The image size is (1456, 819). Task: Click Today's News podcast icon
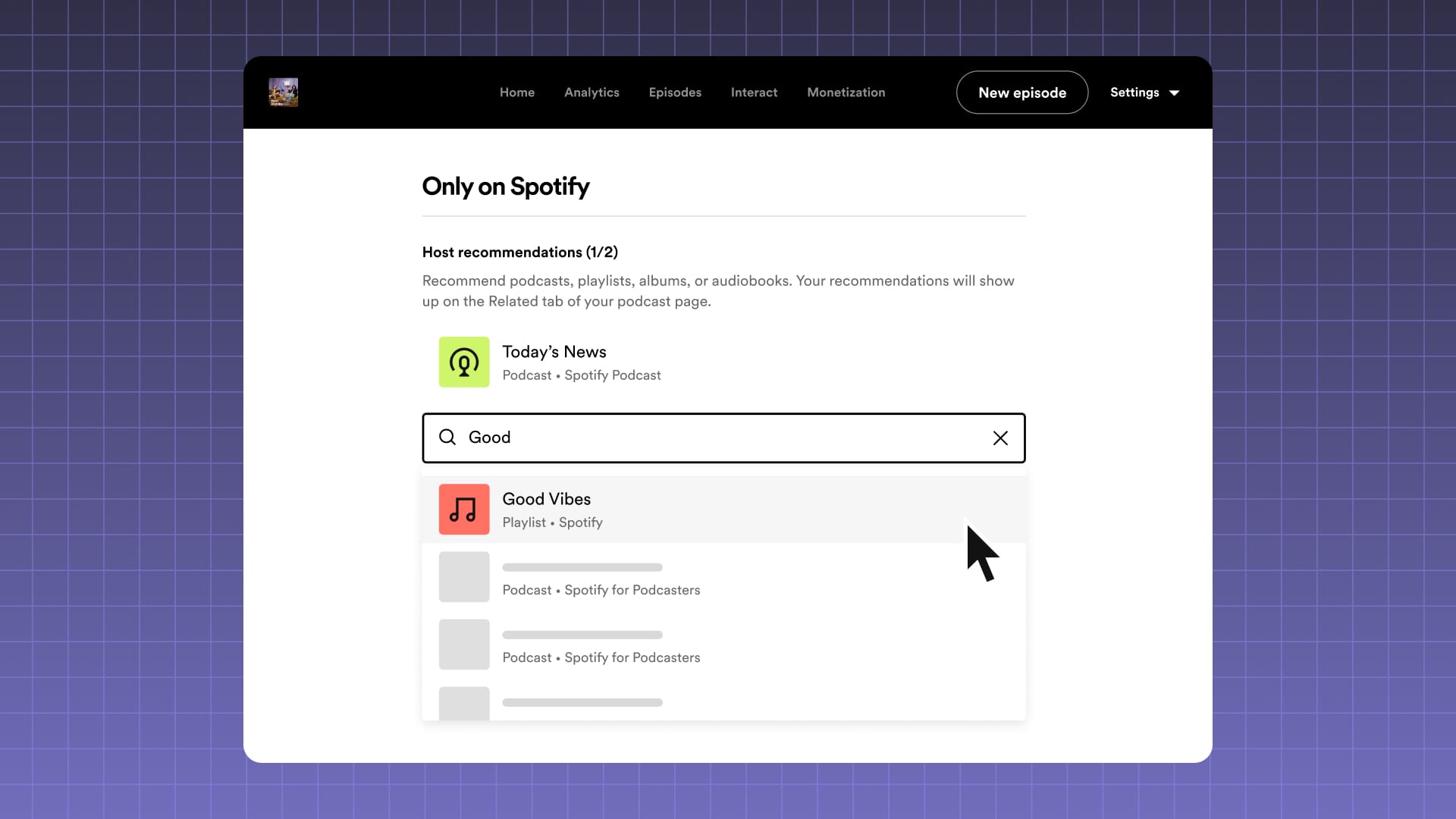point(464,362)
